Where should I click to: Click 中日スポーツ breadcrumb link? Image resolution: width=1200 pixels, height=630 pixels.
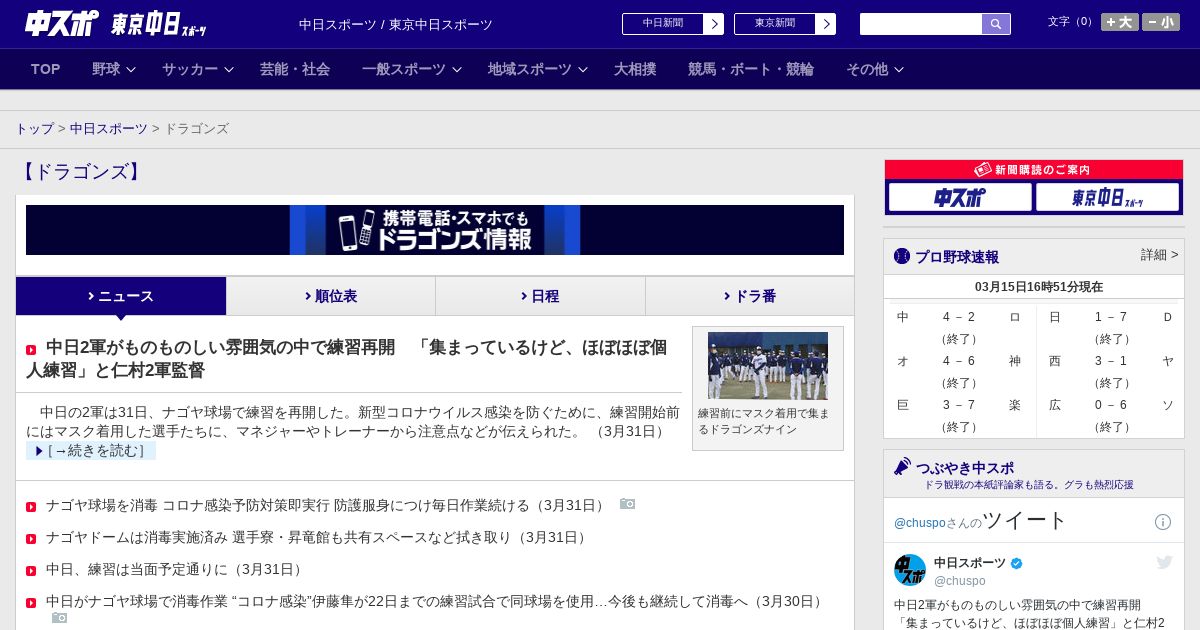109,129
